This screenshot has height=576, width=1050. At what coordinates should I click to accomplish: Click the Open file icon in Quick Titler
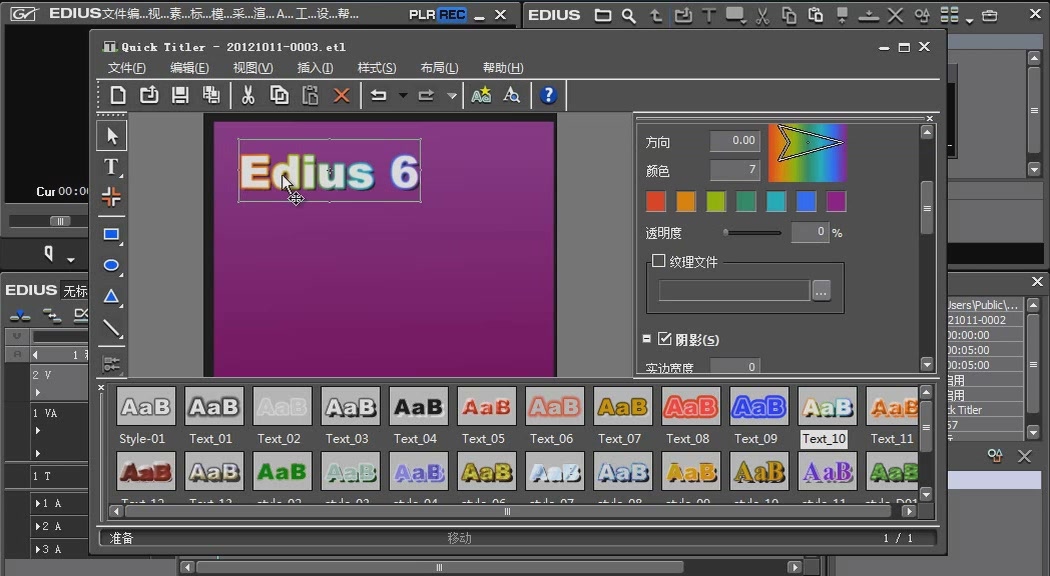point(149,95)
